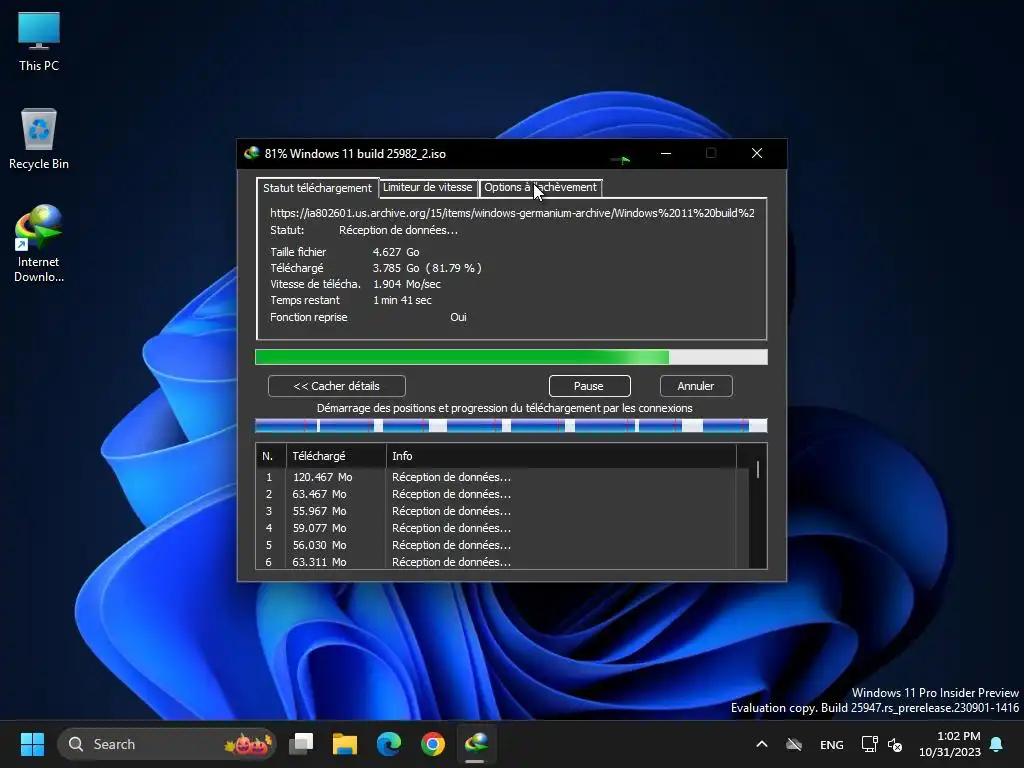Open the notification bell icon

[997, 744]
